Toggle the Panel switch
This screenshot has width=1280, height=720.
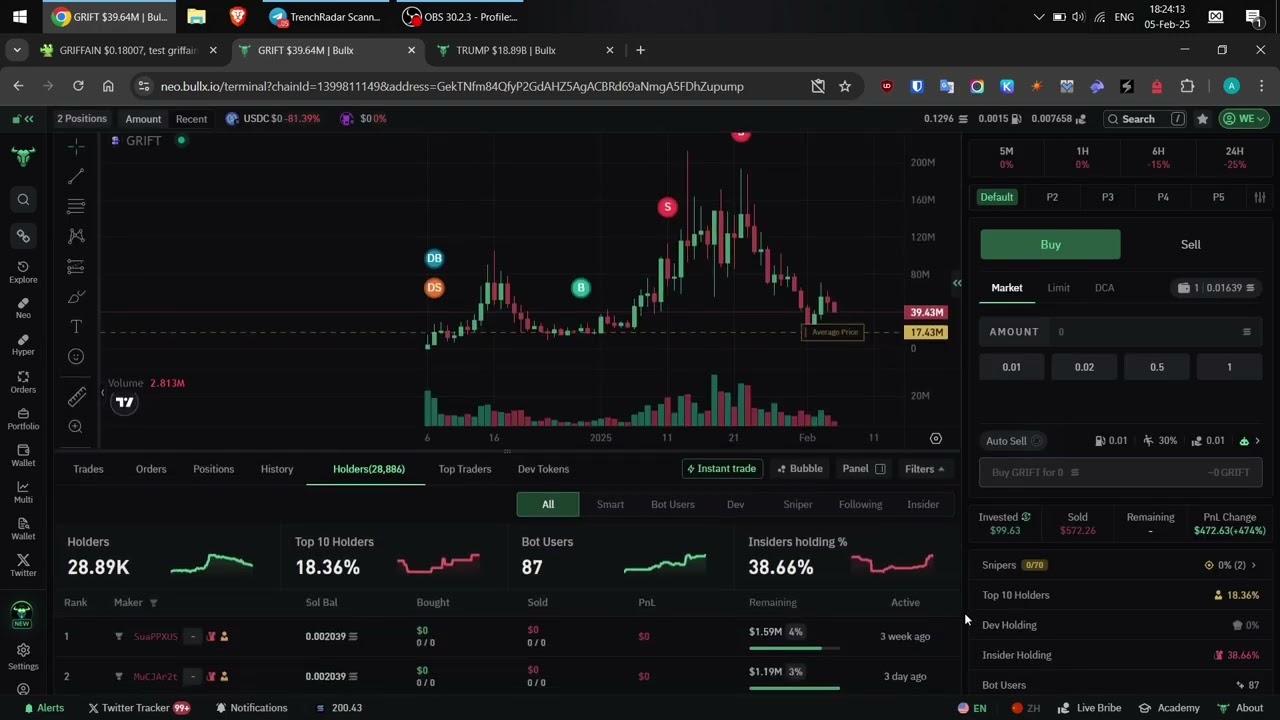tap(880, 469)
